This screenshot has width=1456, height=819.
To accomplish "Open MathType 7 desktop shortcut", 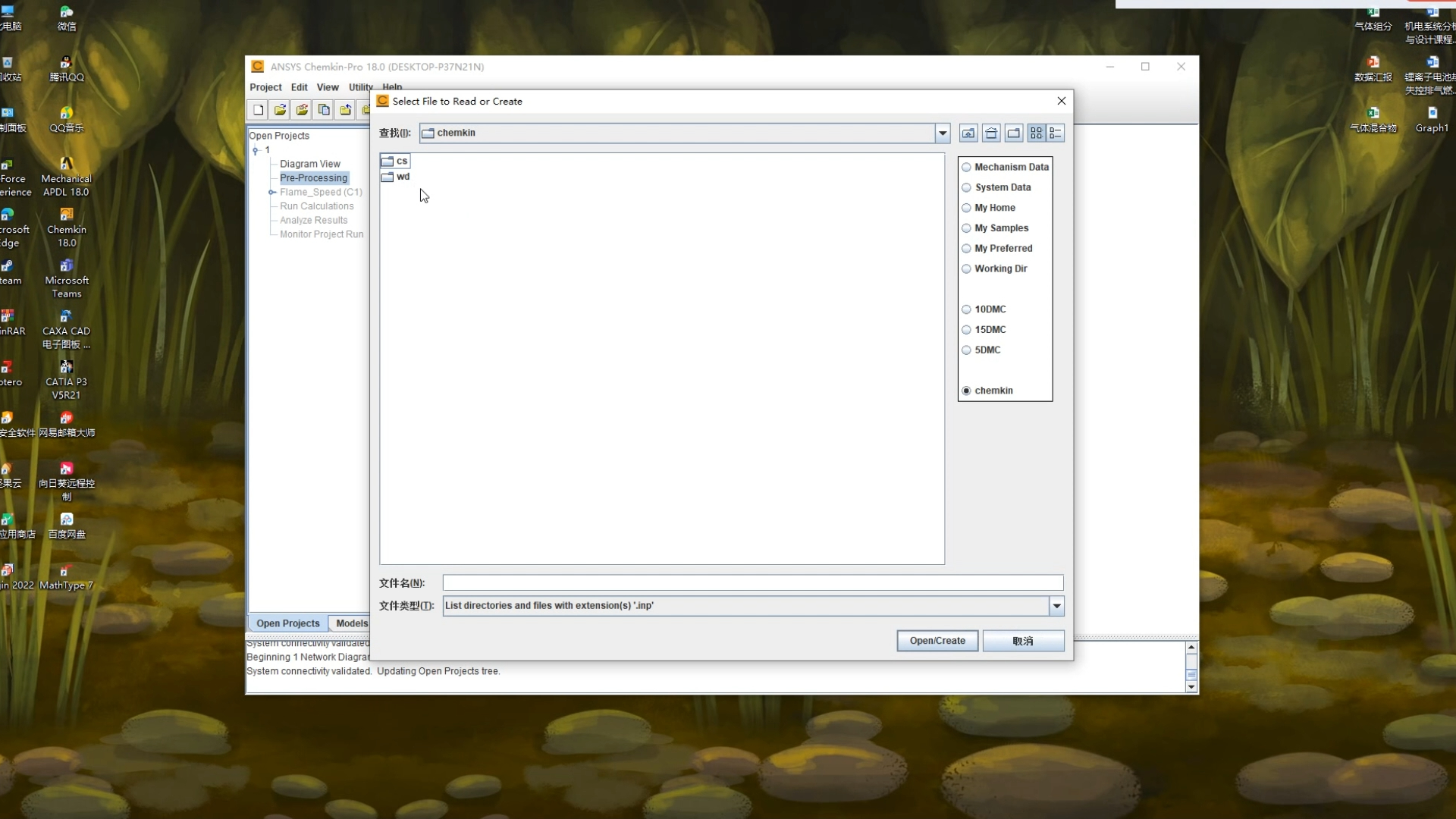I will coord(67,578).
